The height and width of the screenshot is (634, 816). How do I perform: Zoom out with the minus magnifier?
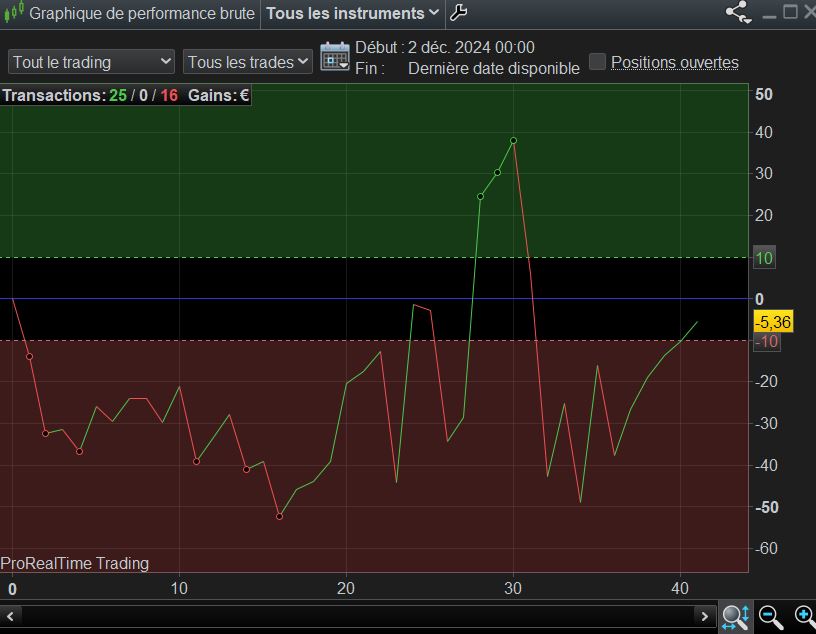pyautogui.click(x=771, y=616)
